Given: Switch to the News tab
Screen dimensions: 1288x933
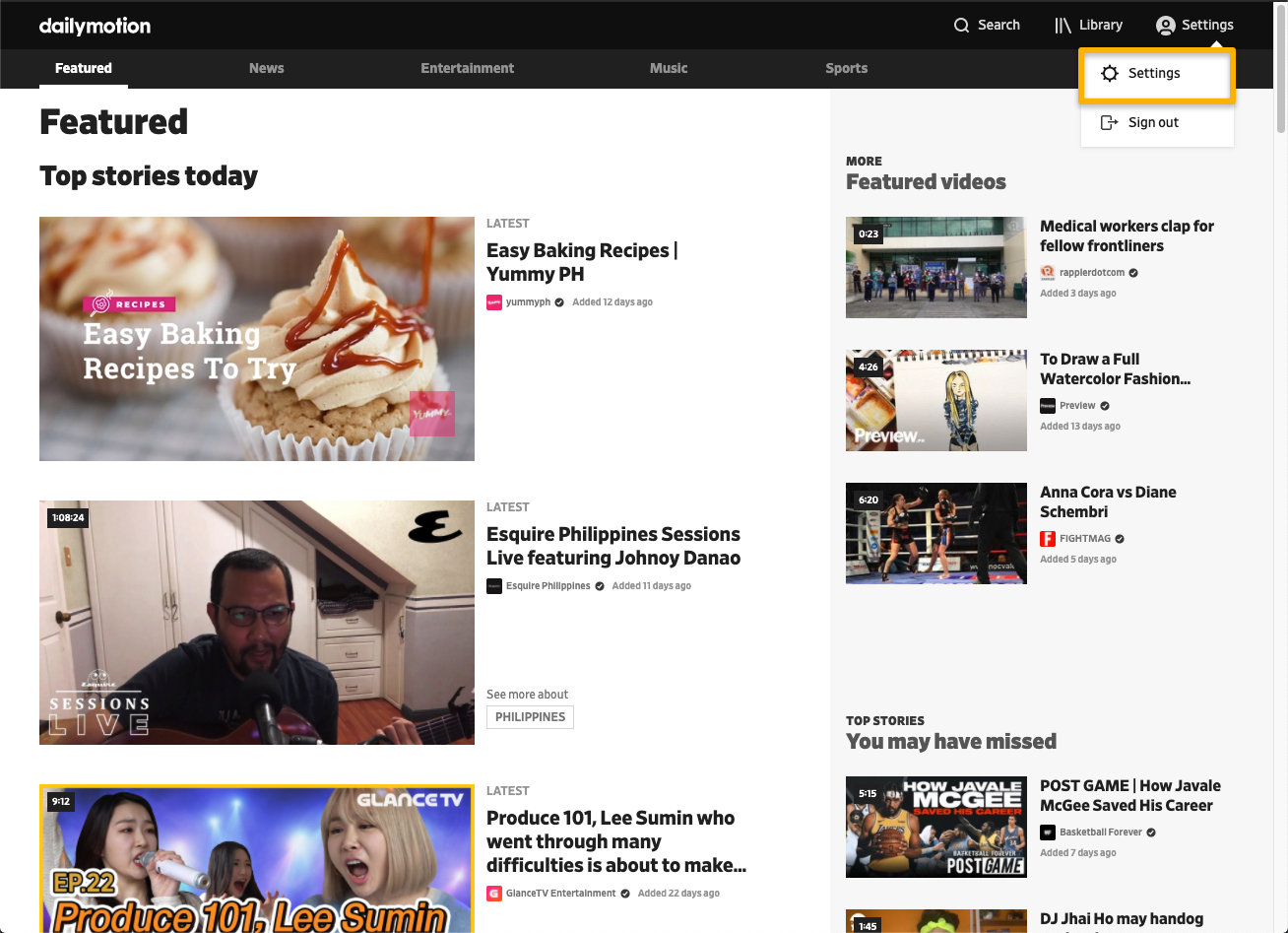Looking at the screenshot, I should [266, 68].
